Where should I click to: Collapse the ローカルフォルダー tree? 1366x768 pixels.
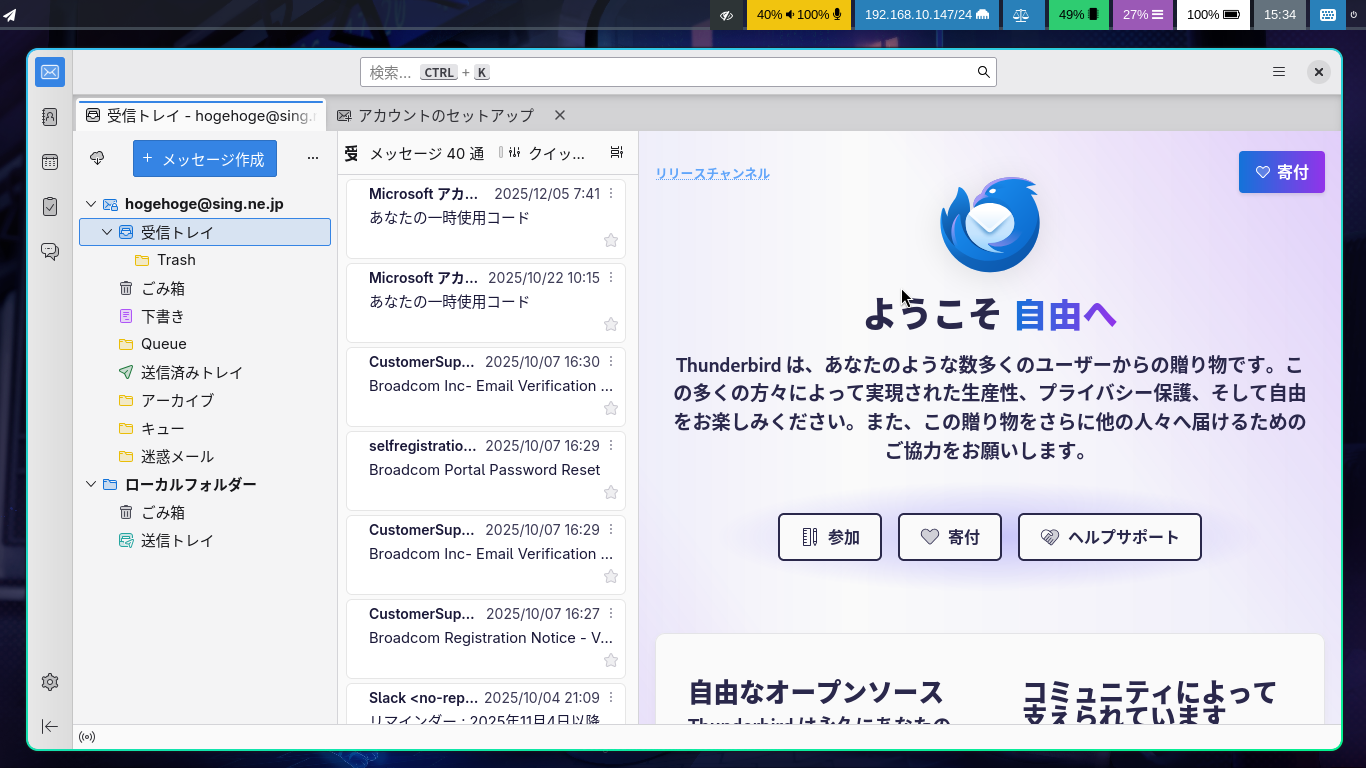(x=91, y=484)
